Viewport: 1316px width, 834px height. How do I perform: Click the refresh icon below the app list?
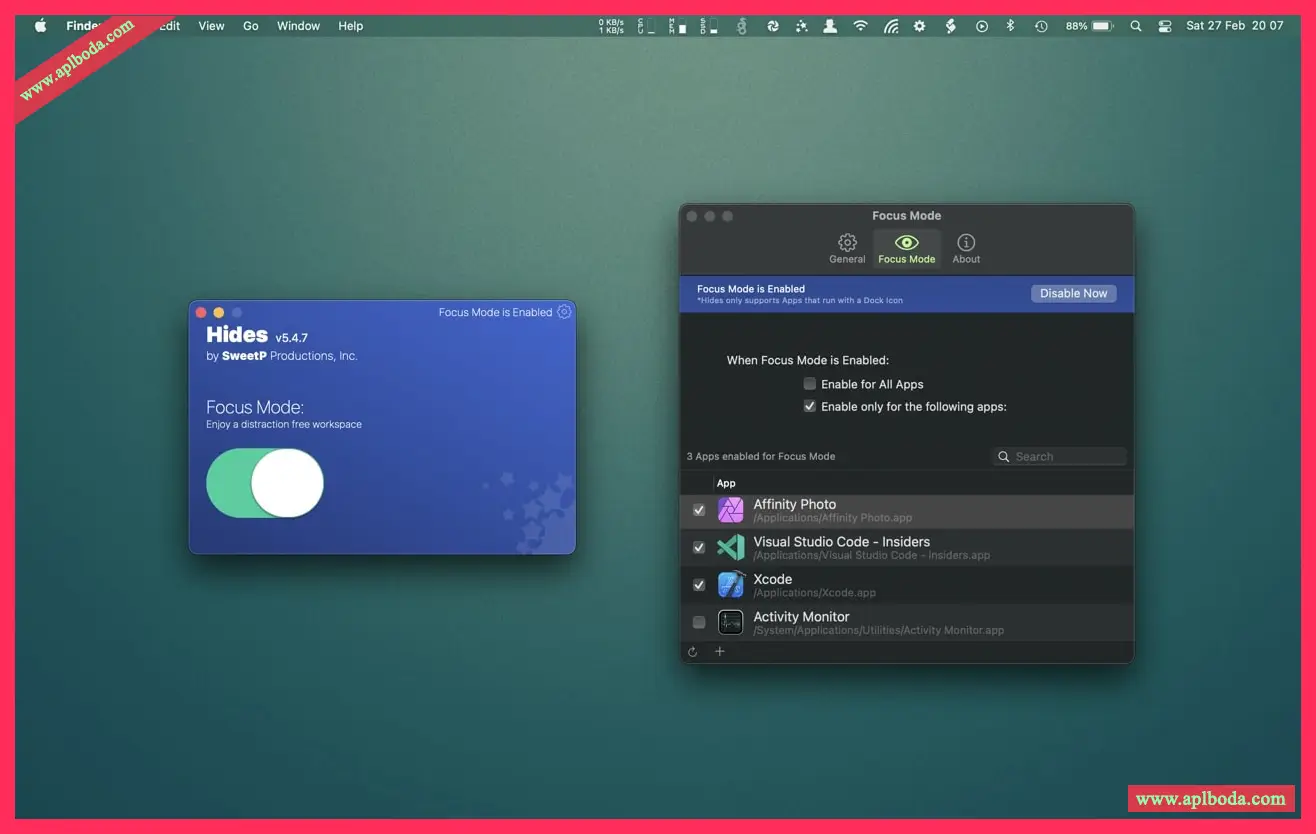coord(692,652)
